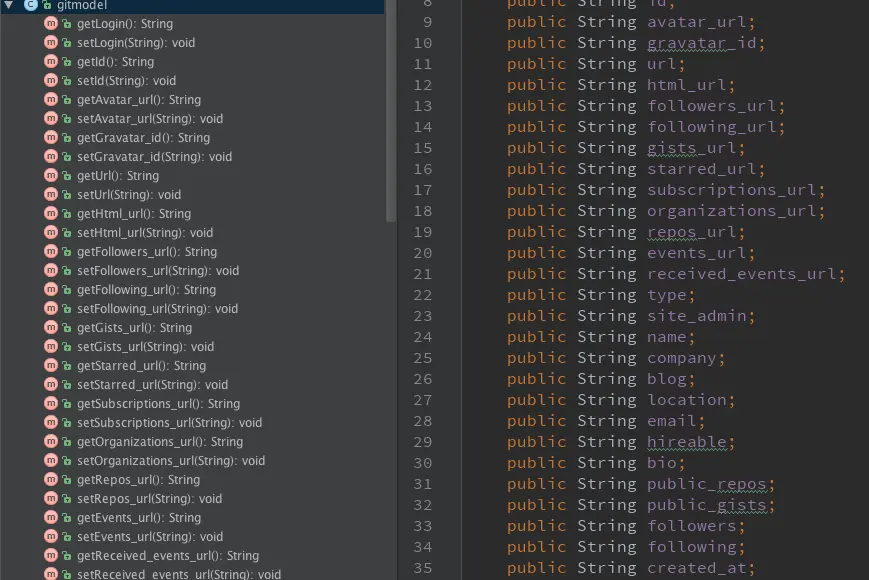Place cursor on company field
Image resolution: width=869 pixels, height=580 pixels.
681,358
